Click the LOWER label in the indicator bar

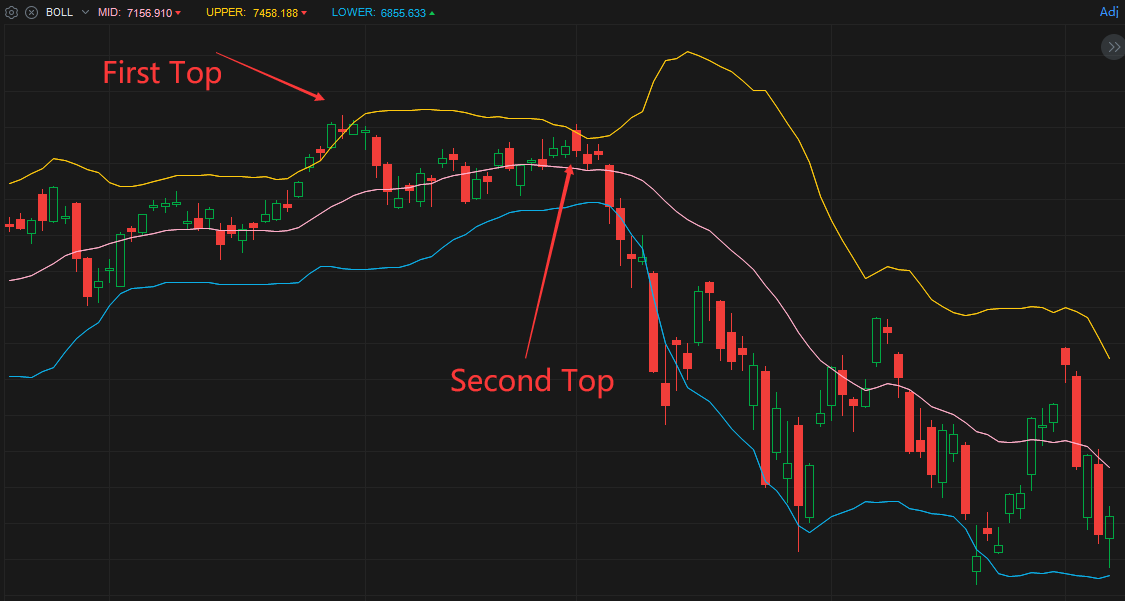(x=354, y=13)
